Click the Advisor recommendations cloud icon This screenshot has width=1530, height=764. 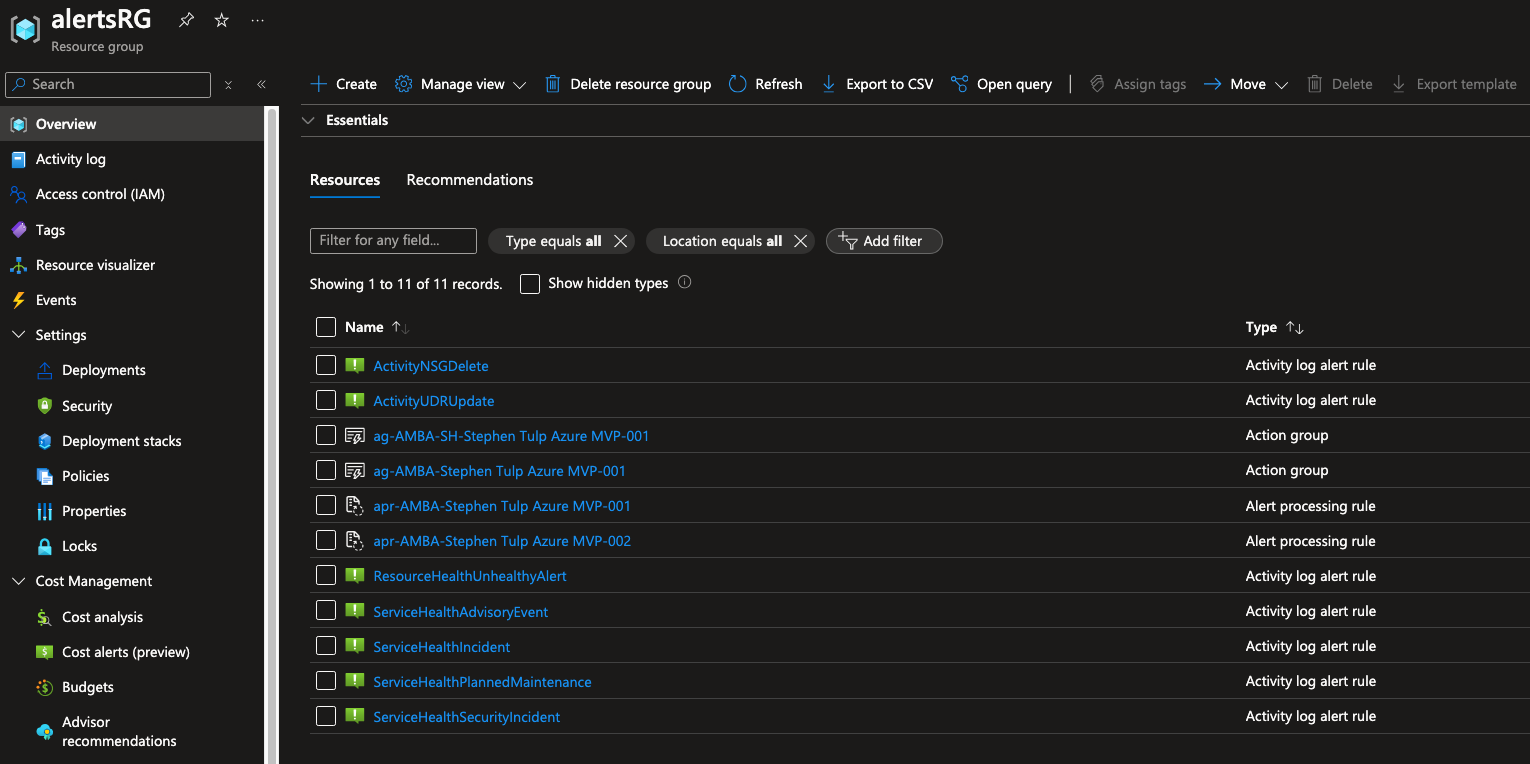[44, 732]
